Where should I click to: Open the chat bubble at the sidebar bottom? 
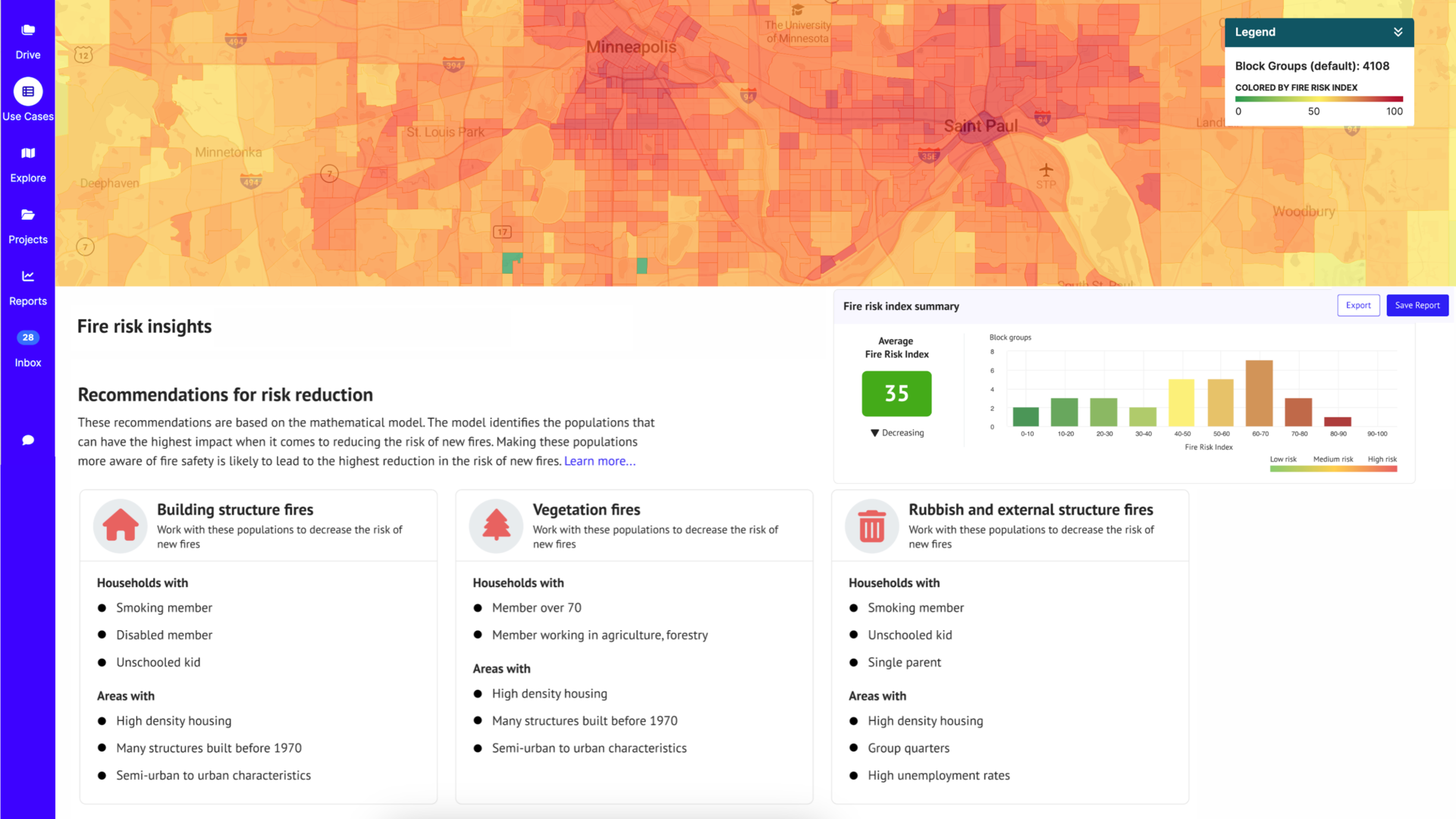pos(27,440)
